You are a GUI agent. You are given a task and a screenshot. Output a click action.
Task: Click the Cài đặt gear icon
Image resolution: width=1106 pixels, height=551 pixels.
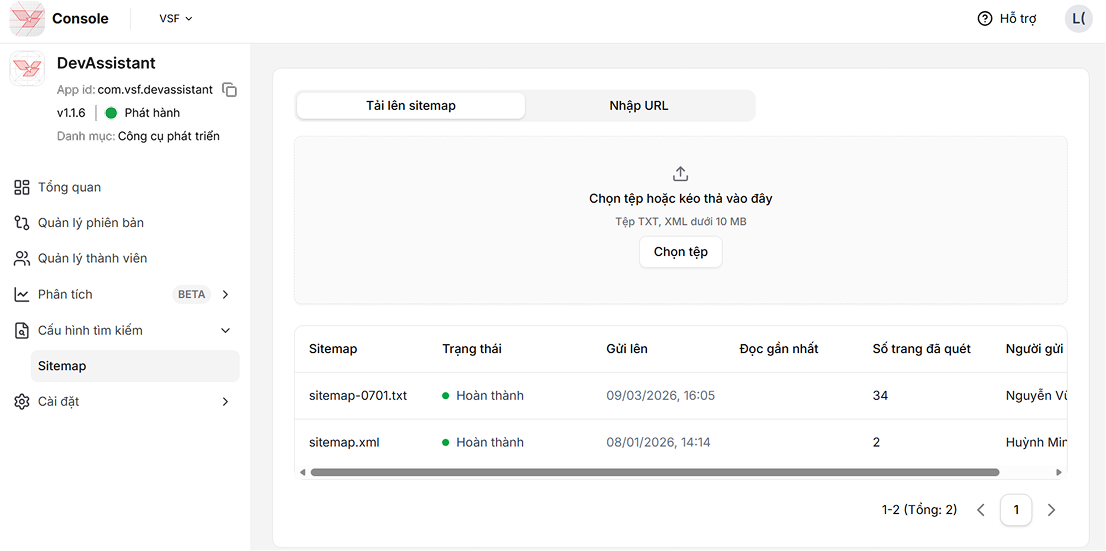[x=22, y=401]
